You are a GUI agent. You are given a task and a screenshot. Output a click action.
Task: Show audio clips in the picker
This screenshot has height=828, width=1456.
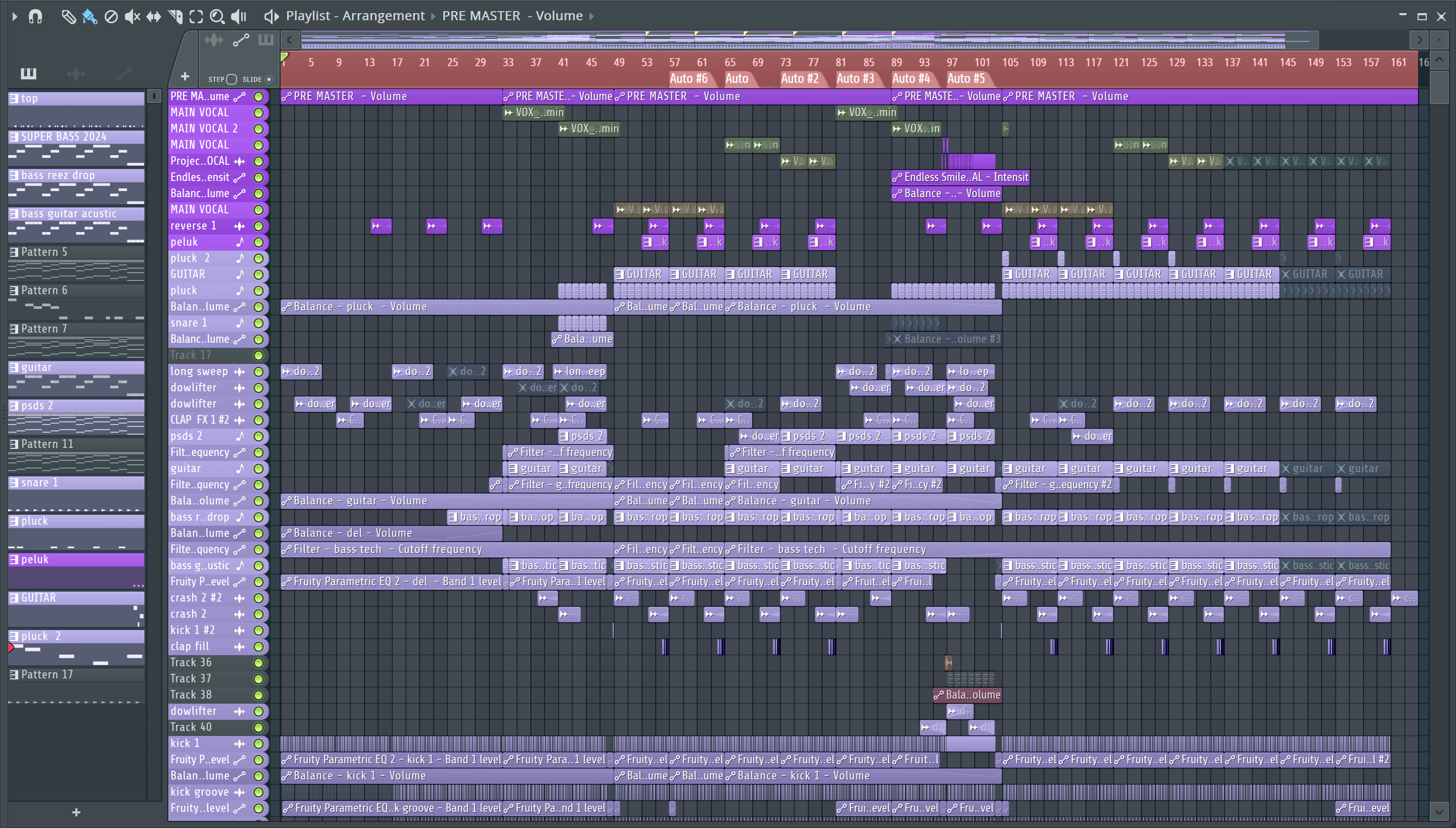(76, 73)
